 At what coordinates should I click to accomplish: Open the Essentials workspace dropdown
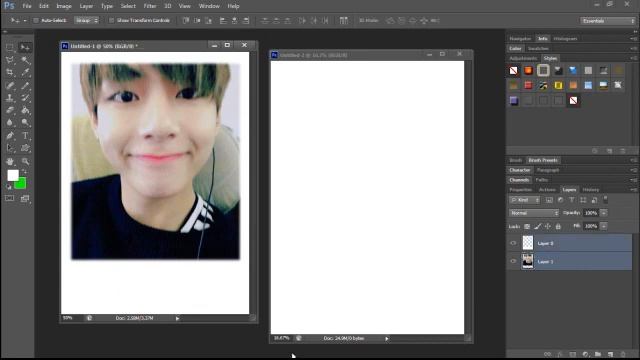point(608,20)
